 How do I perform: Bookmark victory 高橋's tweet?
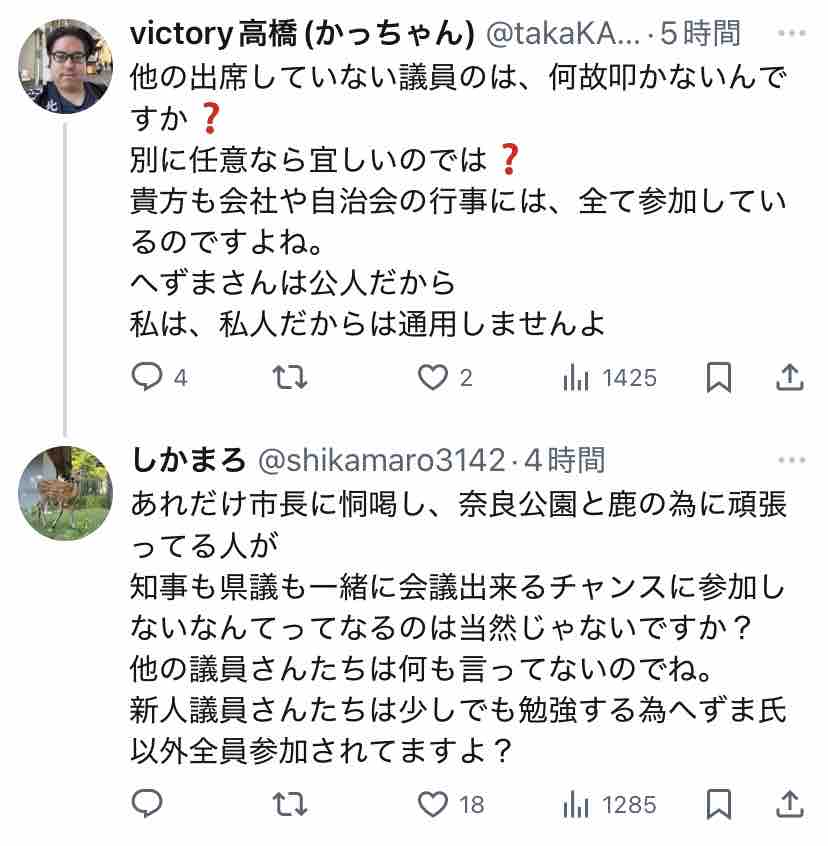719,377
